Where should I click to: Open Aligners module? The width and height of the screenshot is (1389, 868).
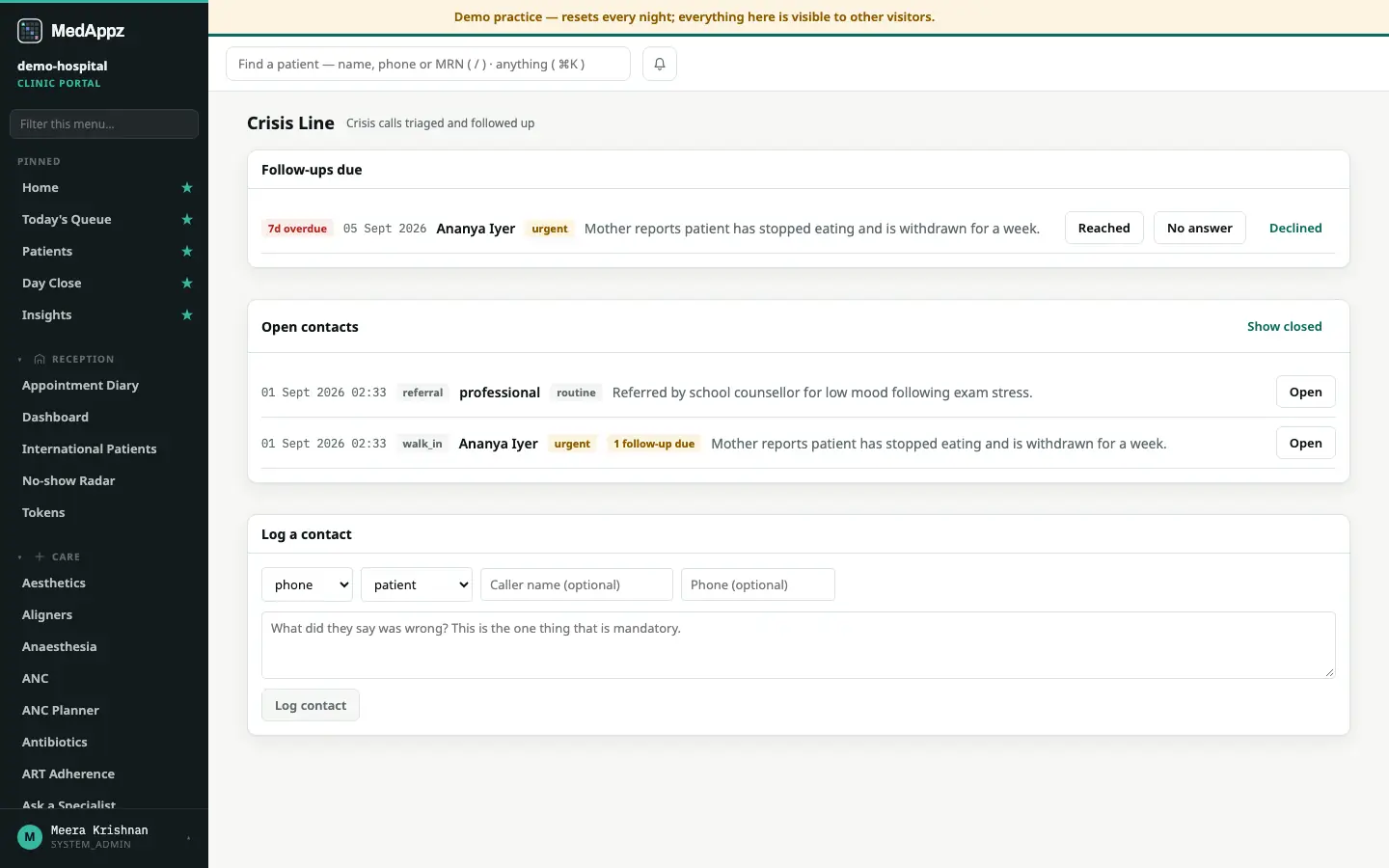tap(47, 615)
